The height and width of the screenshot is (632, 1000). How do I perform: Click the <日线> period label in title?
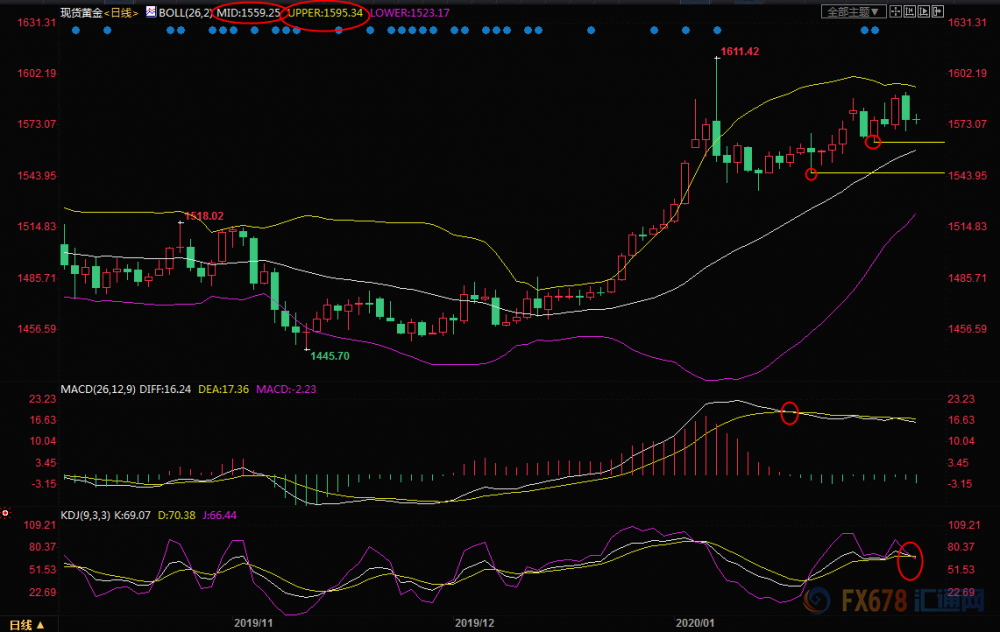point(121,13)
